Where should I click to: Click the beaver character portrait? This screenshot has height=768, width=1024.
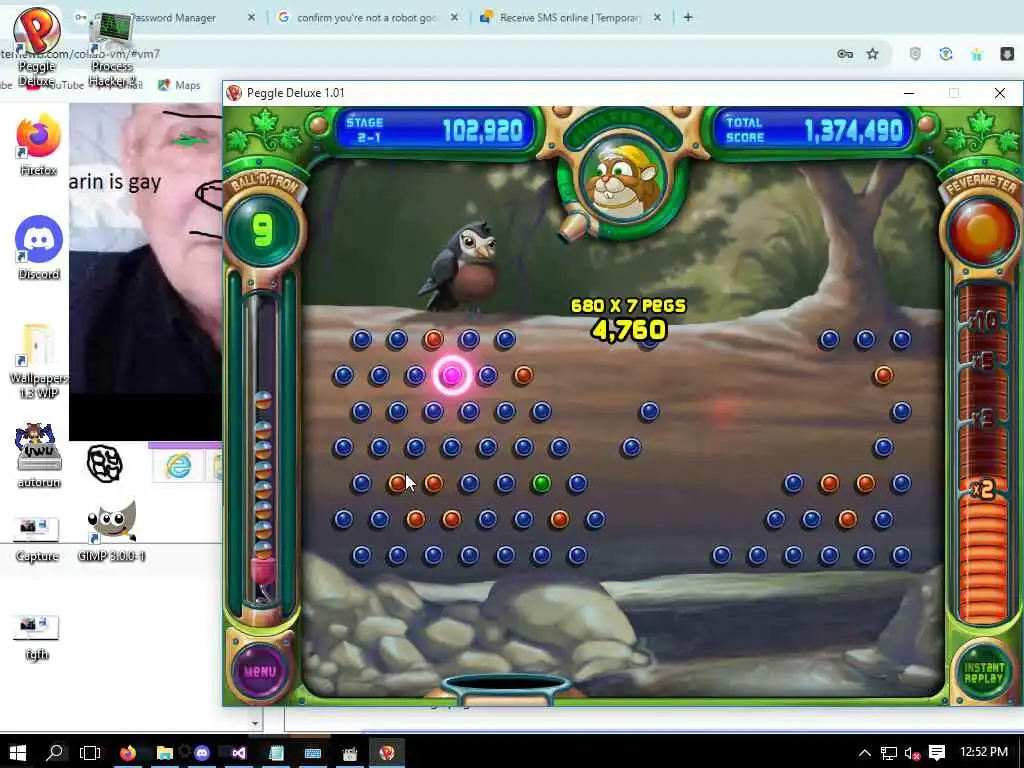[x=622, y=180]
